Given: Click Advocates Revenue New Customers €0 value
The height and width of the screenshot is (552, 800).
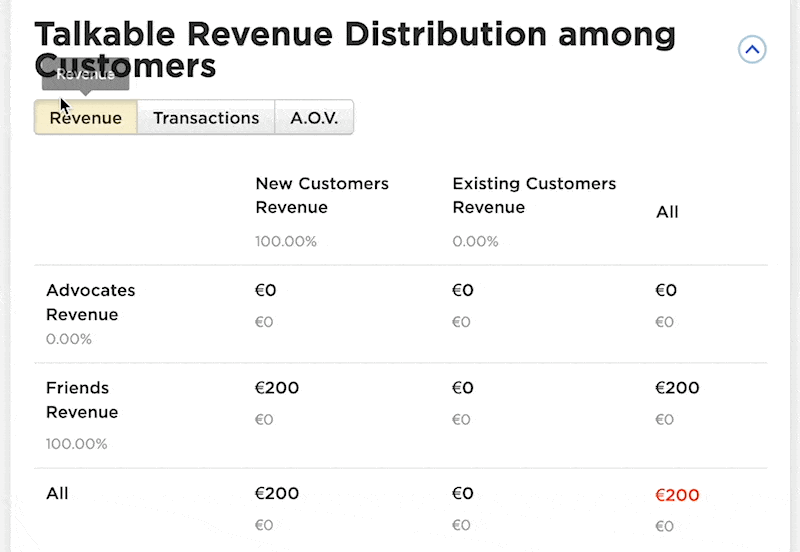Looking at the screenshot, I should point(265,290).
